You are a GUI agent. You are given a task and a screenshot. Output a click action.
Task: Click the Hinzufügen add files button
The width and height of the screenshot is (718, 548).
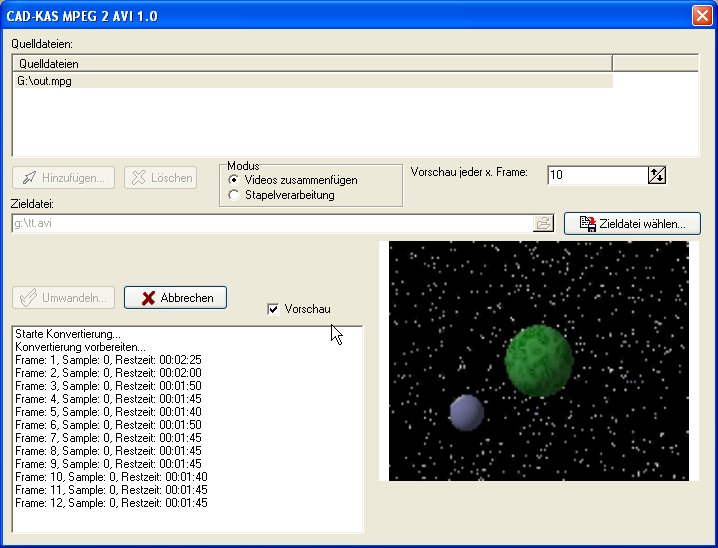click(x=64, y=178)
